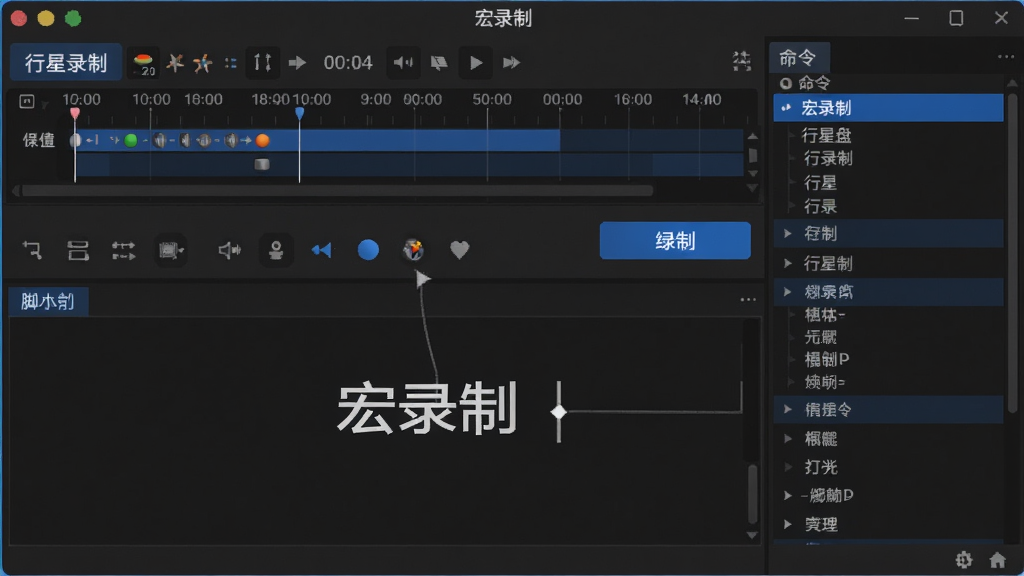Select the script tab above the dark editor pane
The height and width of the screenshot is (576, 1024).
48,302
